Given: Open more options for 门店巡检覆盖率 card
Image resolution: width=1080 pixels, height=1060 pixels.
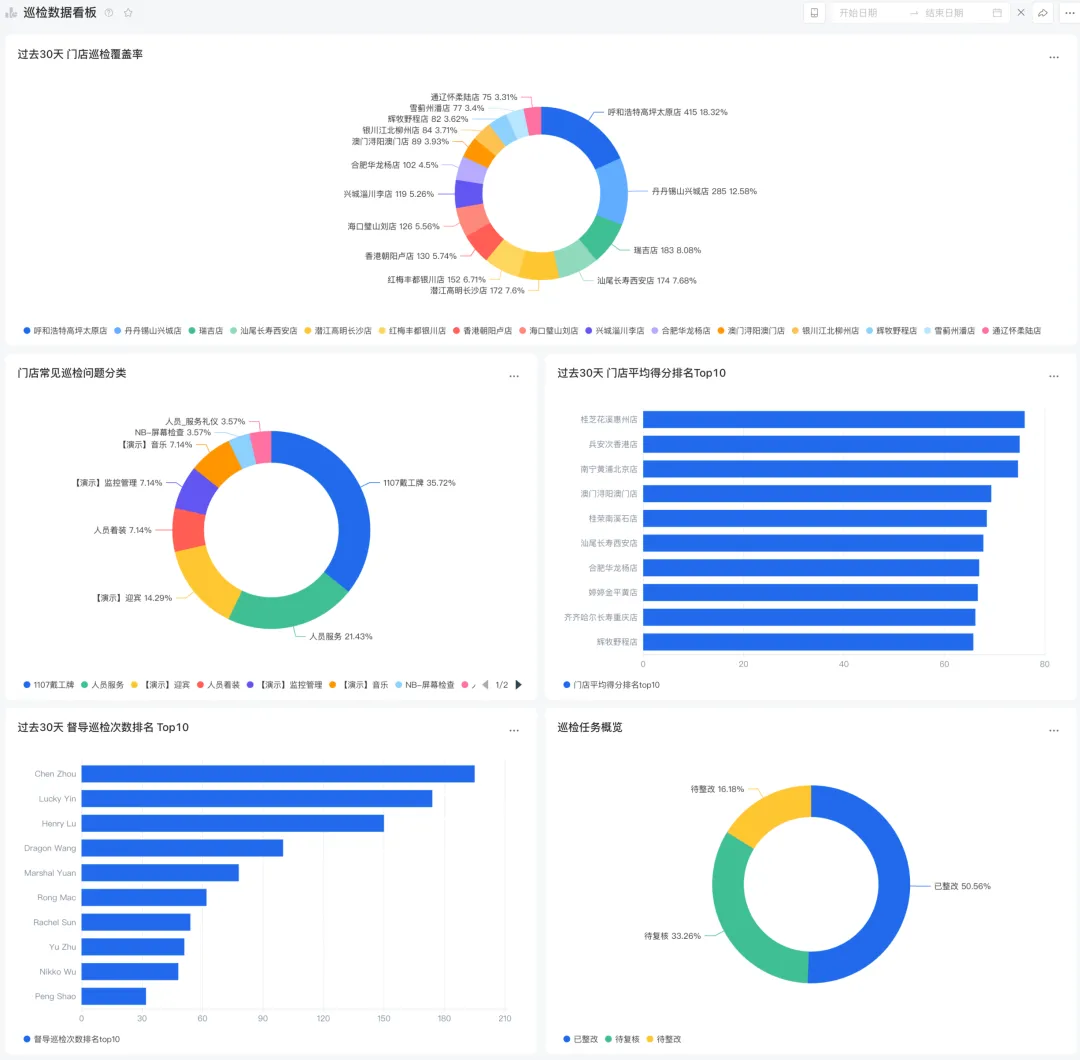Looking at the screenshot, I should [x=1054, y=57].
